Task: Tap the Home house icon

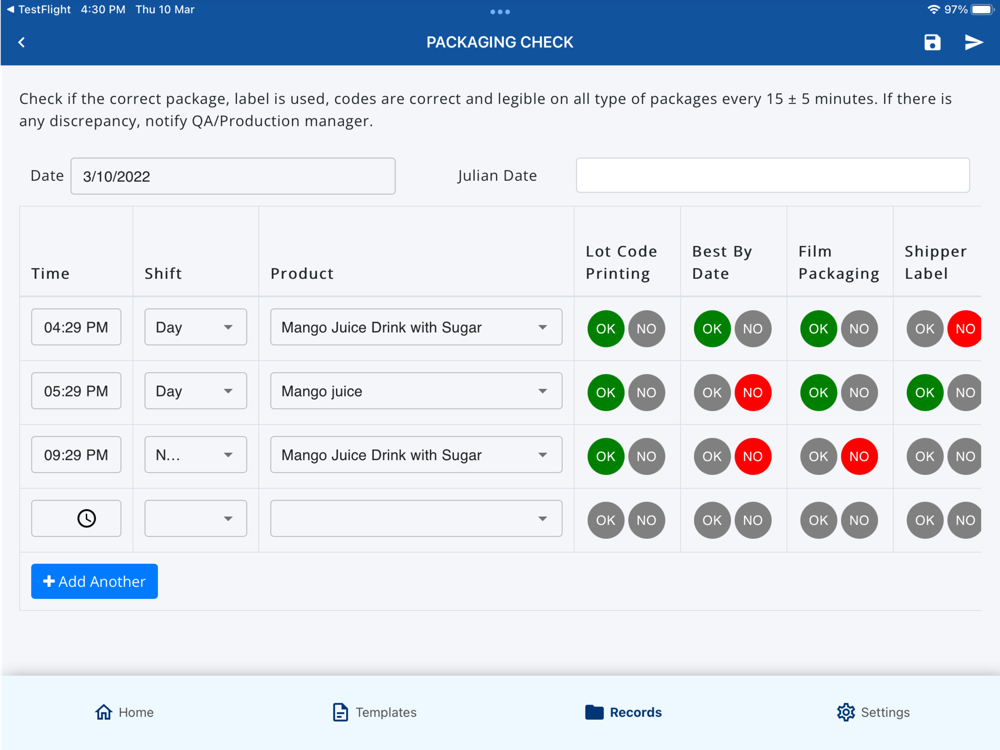Action: tap(103, 712)
